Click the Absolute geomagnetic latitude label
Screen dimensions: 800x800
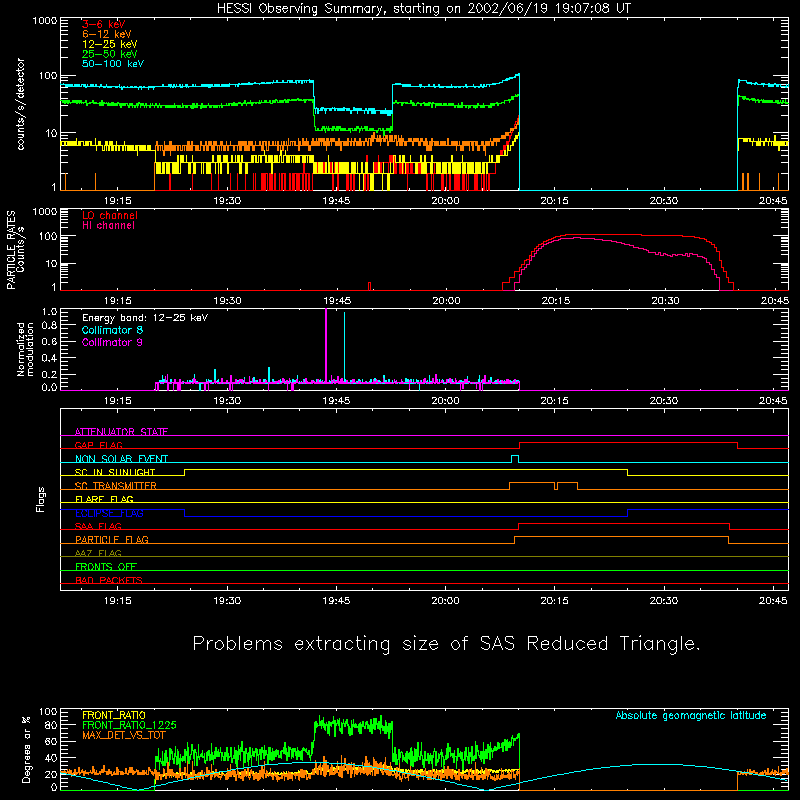tap(691, 715)
